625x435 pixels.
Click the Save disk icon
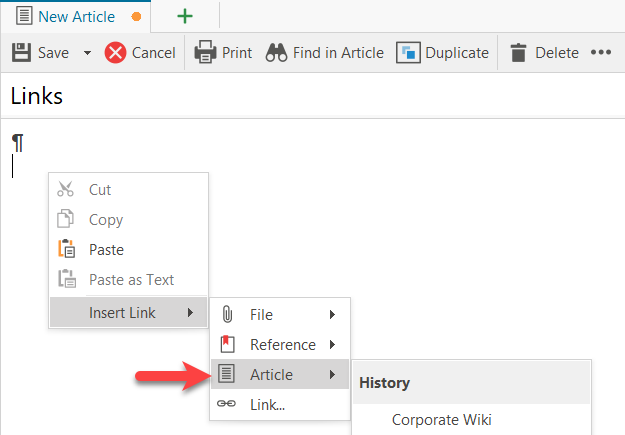[20, 53]
